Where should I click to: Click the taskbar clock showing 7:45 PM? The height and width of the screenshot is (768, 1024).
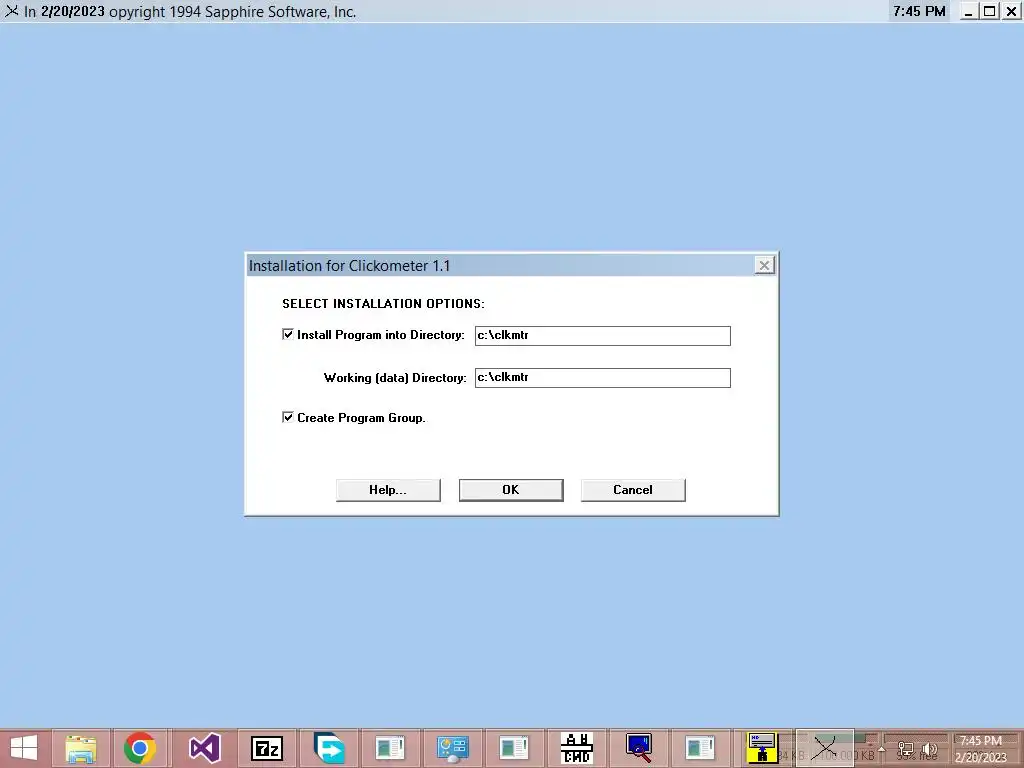980,749
